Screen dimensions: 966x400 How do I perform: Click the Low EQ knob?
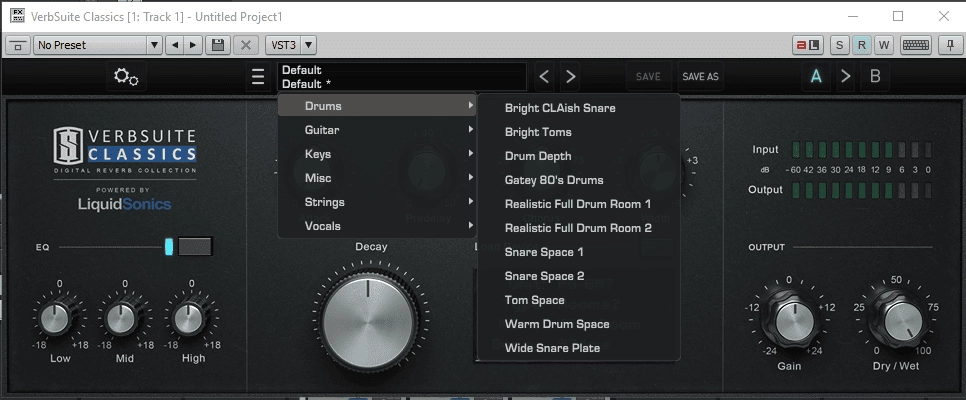click(x=56, y=318)
